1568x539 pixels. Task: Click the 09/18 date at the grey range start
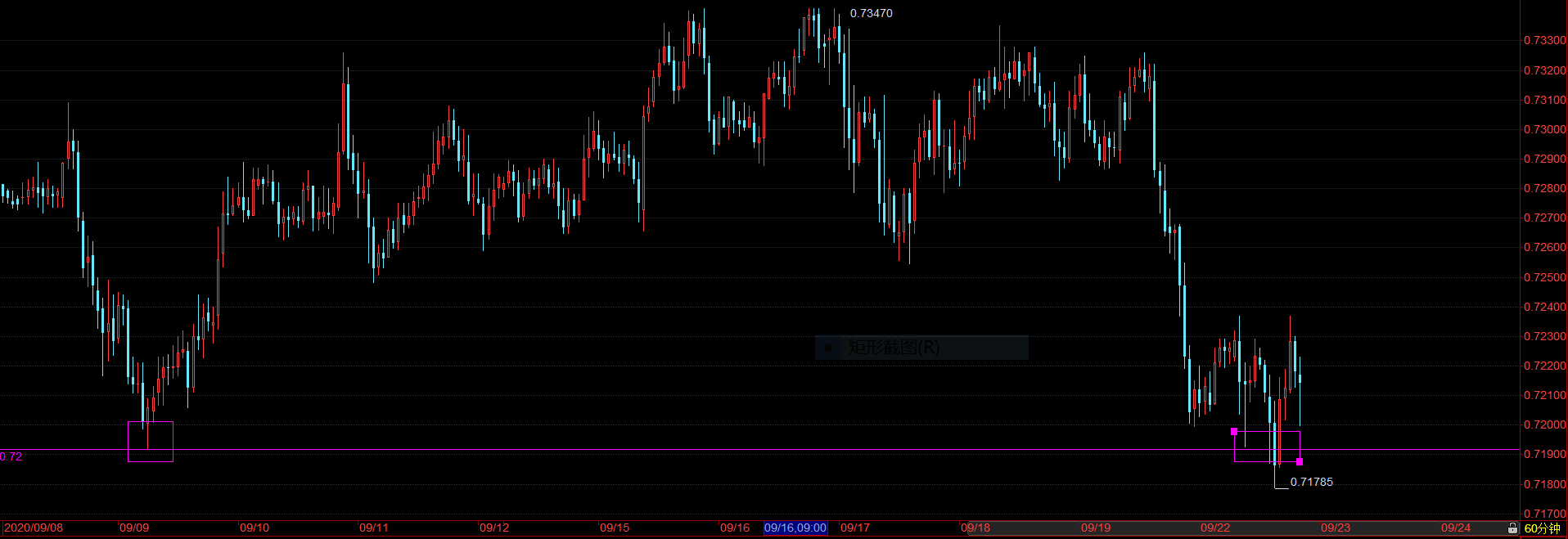click(975, 528)
